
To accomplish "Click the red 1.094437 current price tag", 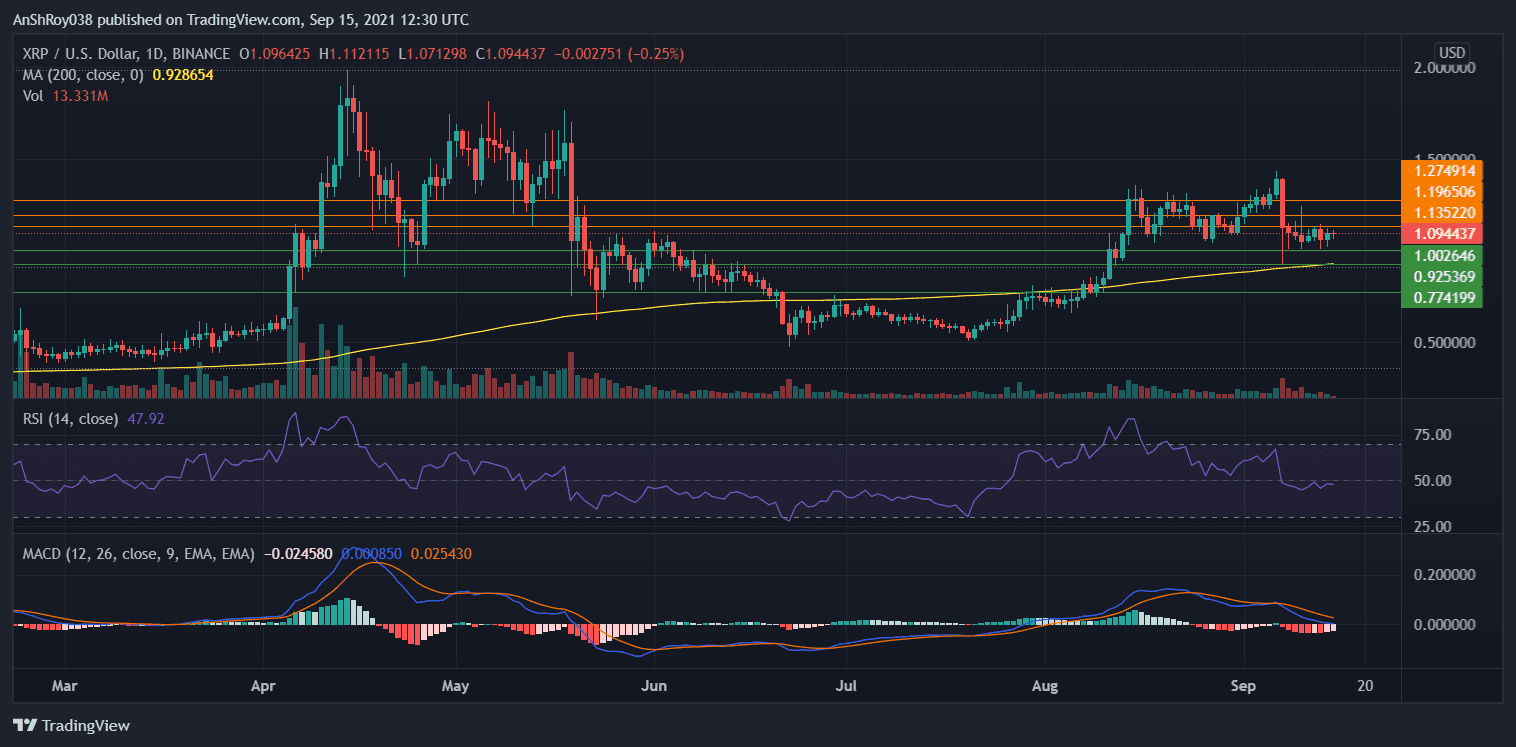I will point(1444,231).
